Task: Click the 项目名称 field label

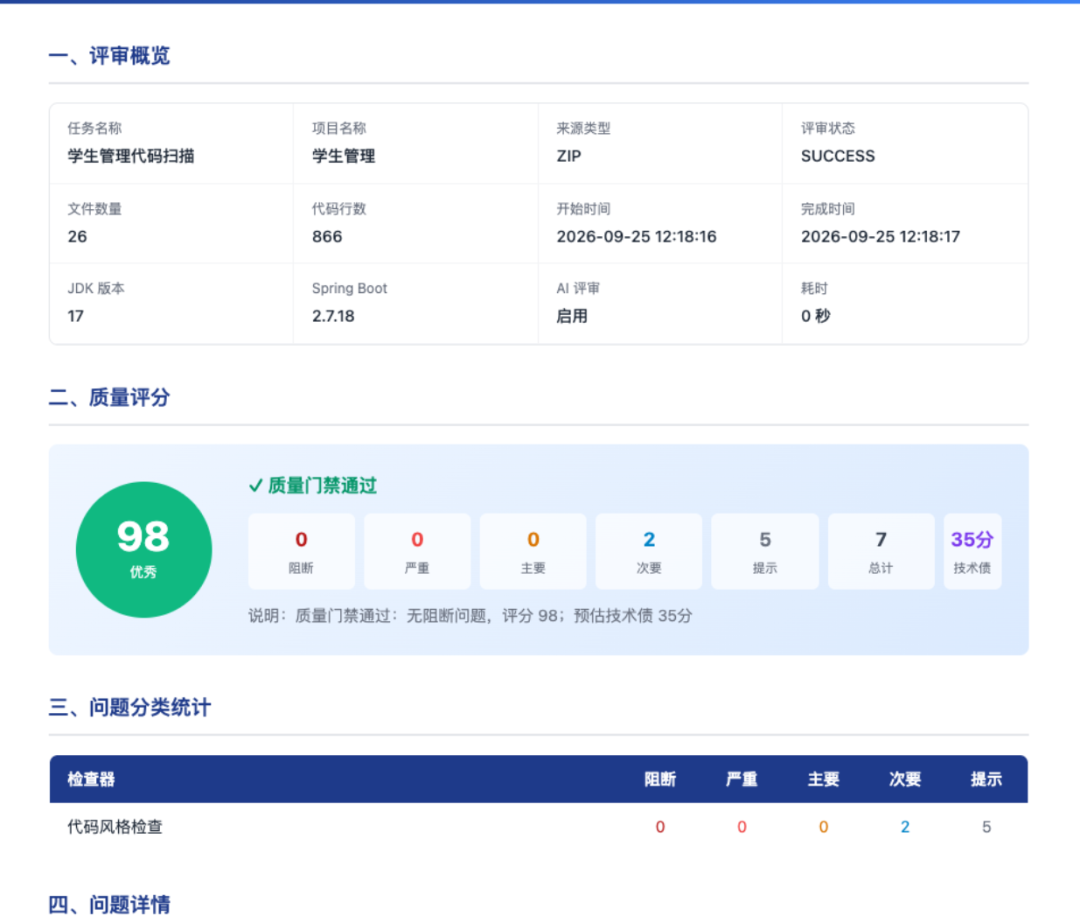Action: click(339, 128)
